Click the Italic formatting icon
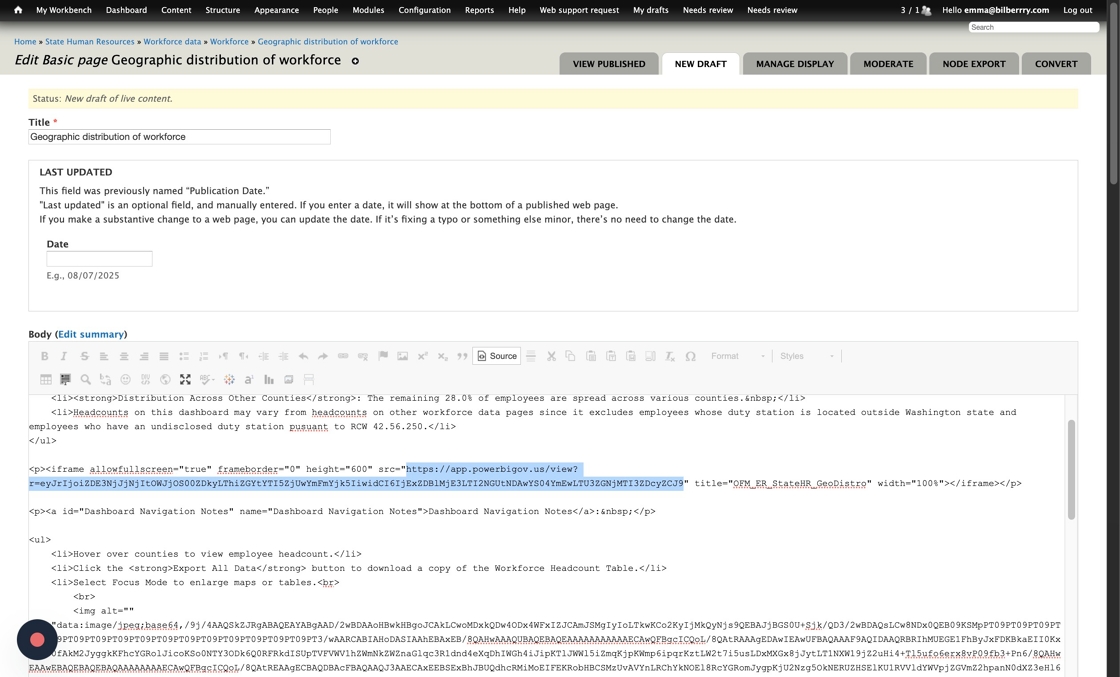 tap(64, 356)
